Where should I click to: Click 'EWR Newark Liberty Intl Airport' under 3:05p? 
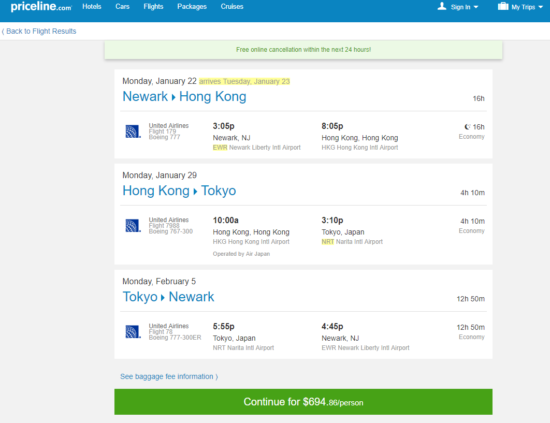[257, 148]
